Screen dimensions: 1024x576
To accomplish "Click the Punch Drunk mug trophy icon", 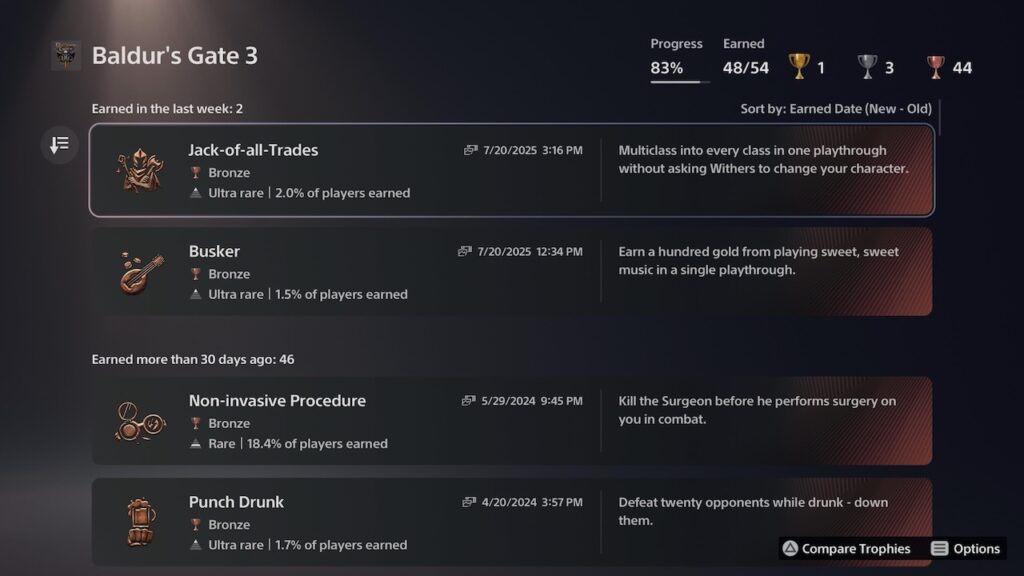I will [141, 522].
